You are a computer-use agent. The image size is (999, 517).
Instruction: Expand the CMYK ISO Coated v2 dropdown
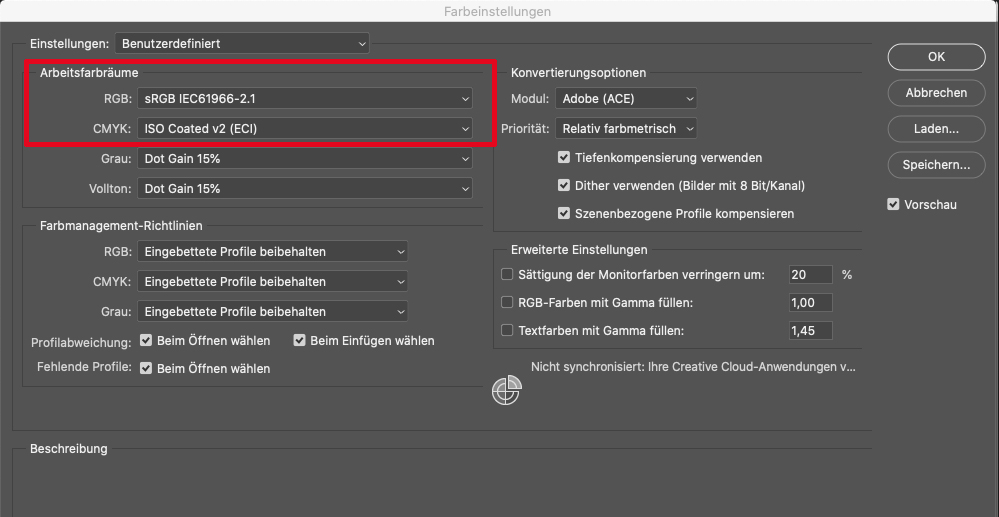pyautogui.click(x=305, y=129)
